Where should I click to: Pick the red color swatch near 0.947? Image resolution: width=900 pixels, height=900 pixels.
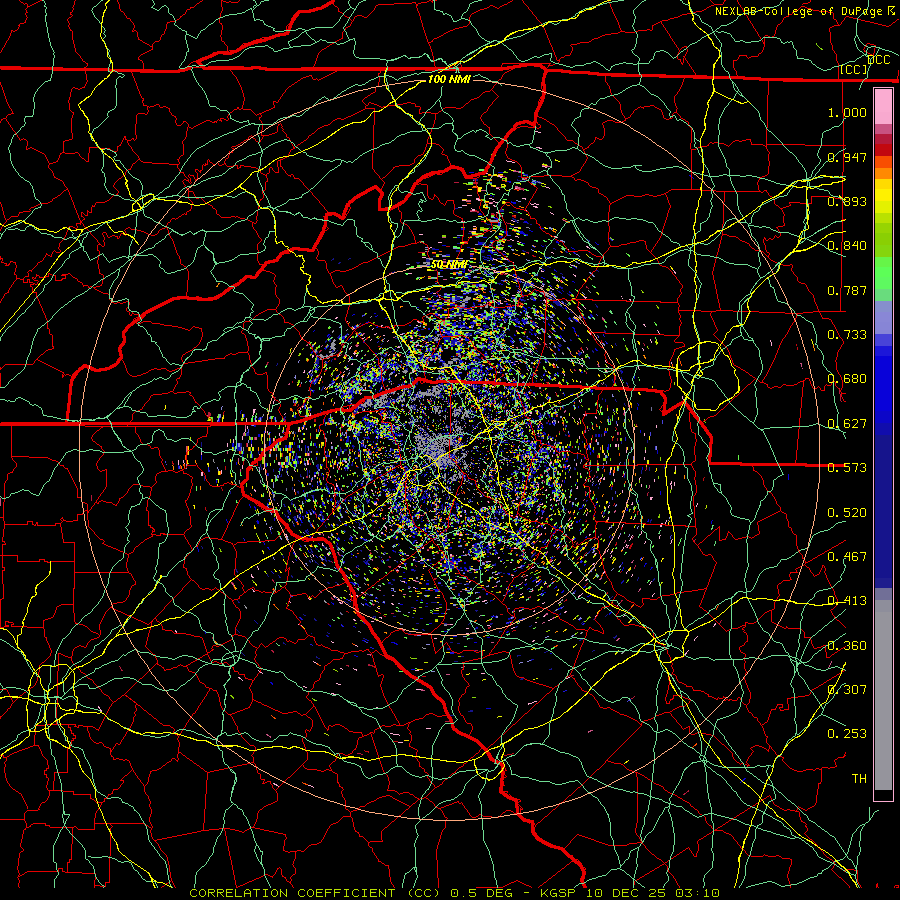click(883, 150)
